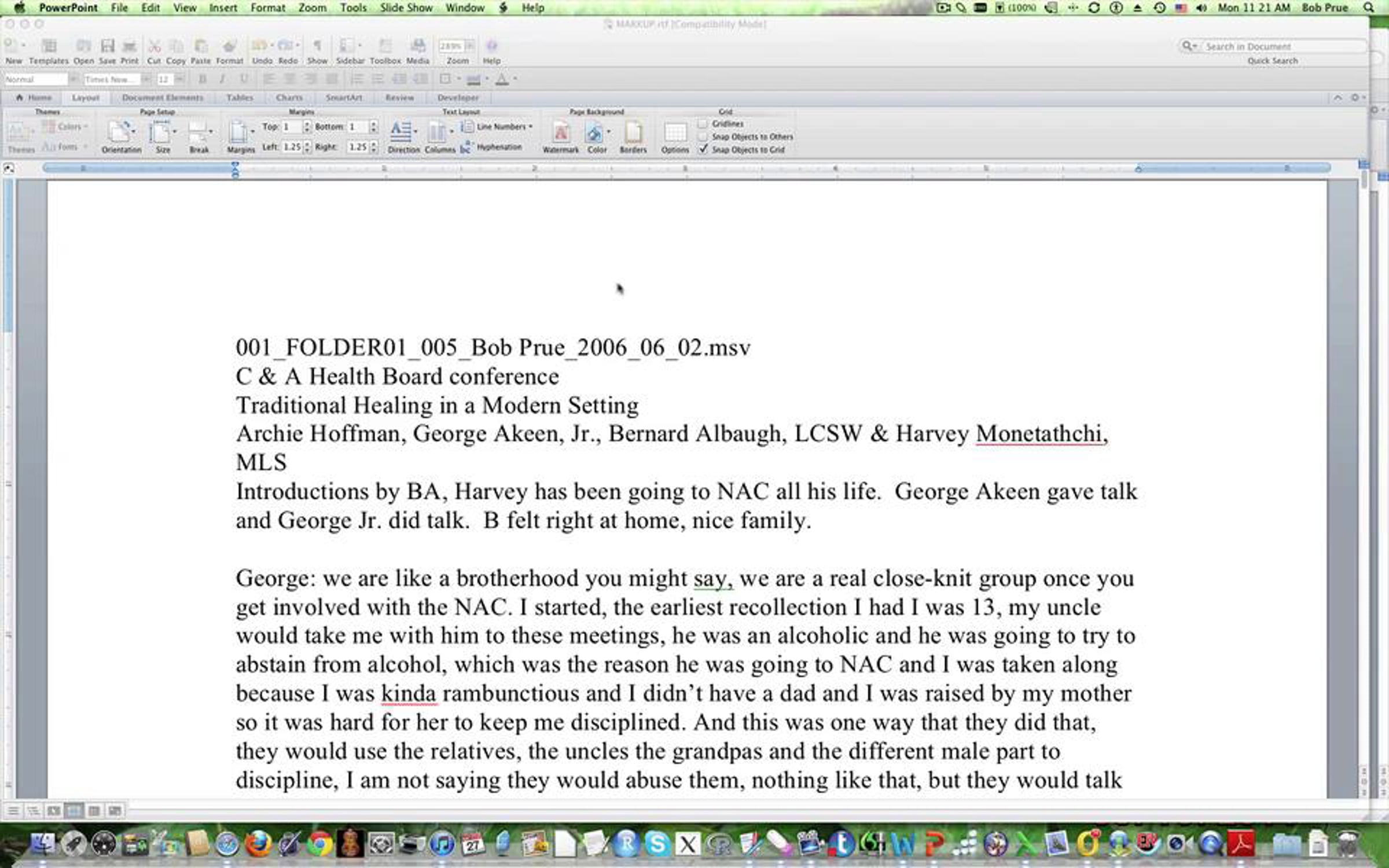
Task: Switch to the Document Elements tab
Action: [162, 98]
